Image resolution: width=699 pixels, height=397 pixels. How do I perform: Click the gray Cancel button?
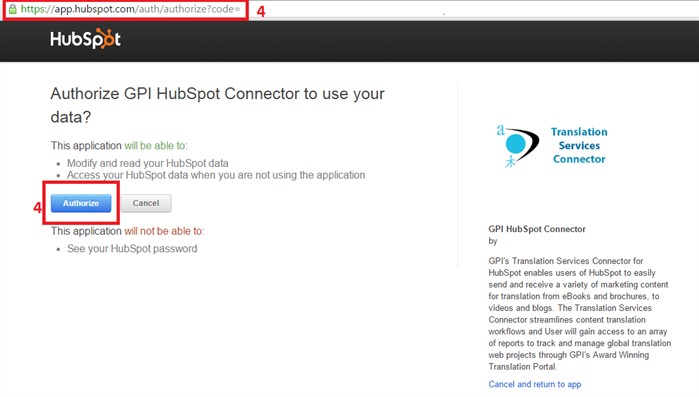coord(146,203)
